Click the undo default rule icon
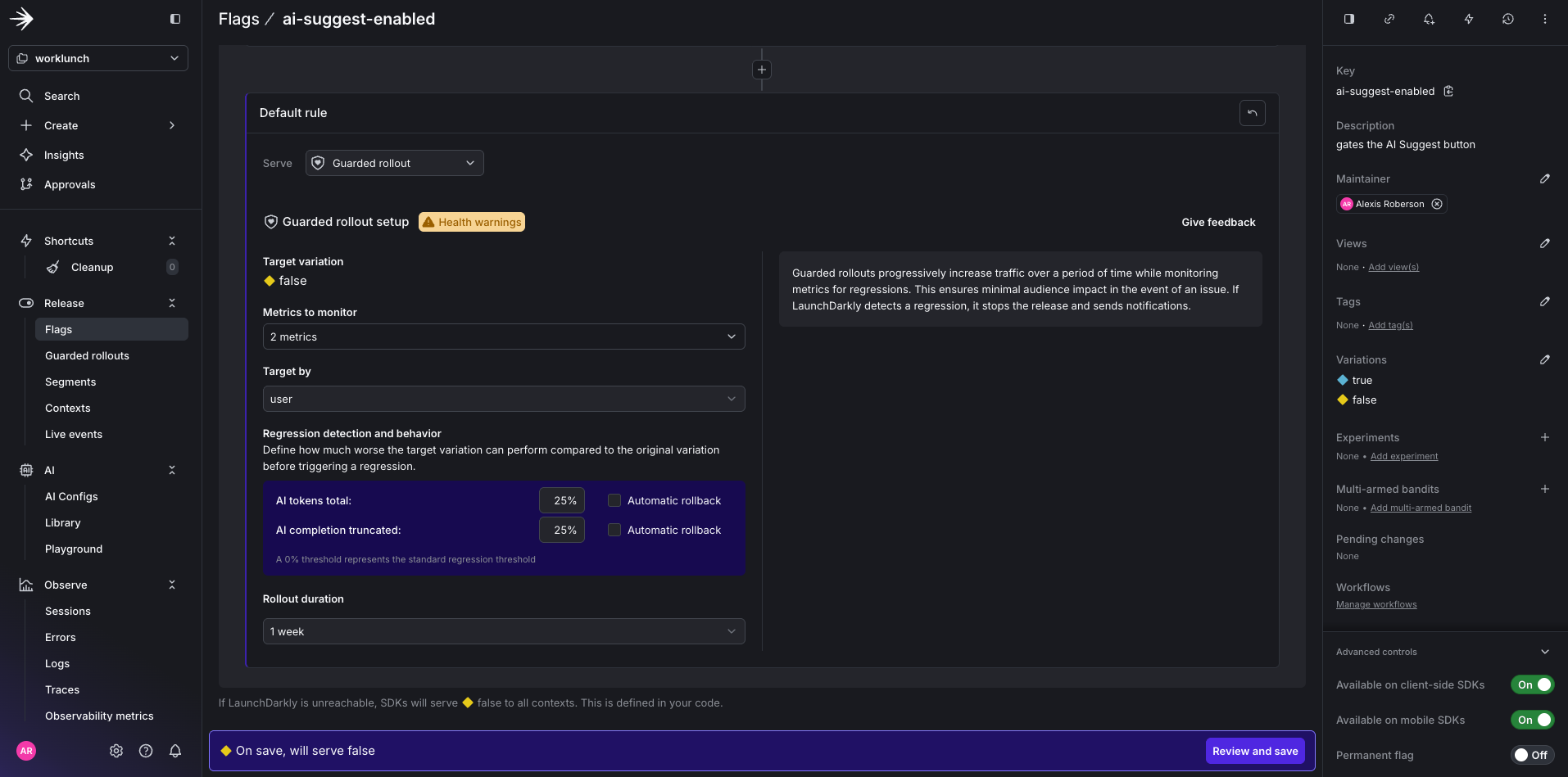The width and height of the screenshot is (1568, 777). [1252, 113]
